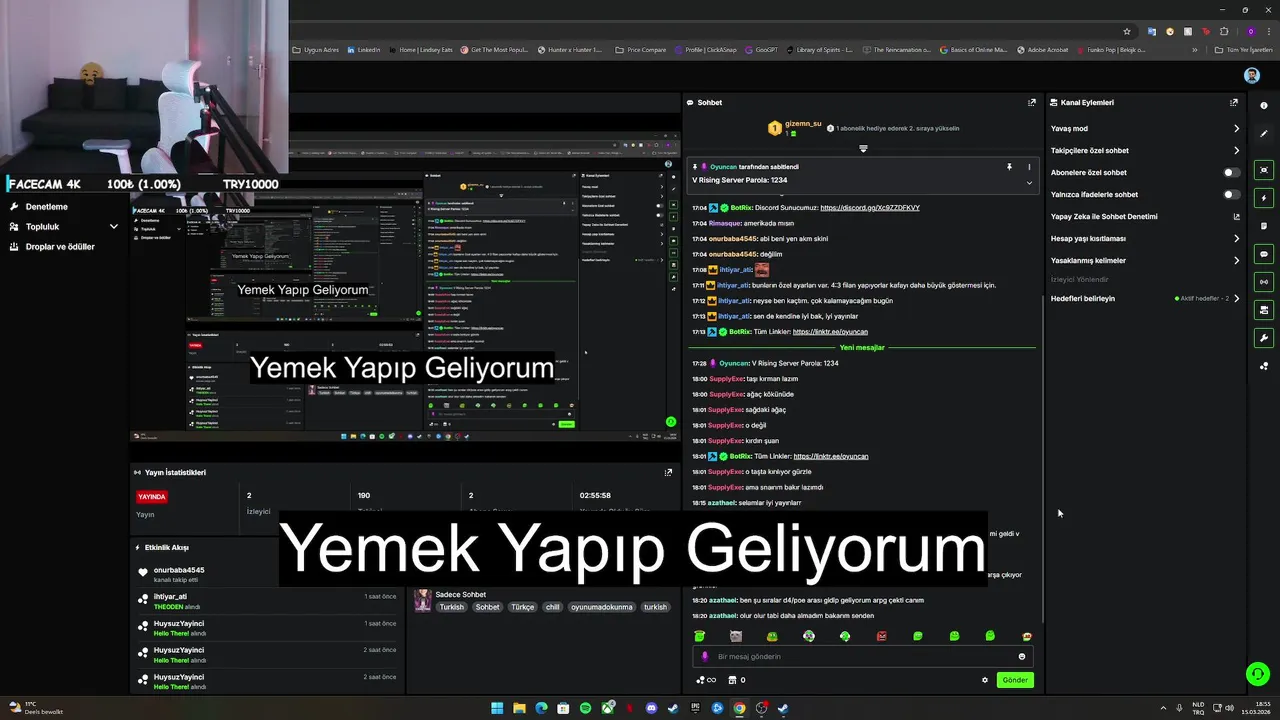Open Spotify from the Windows taskbar

(585, 708)
